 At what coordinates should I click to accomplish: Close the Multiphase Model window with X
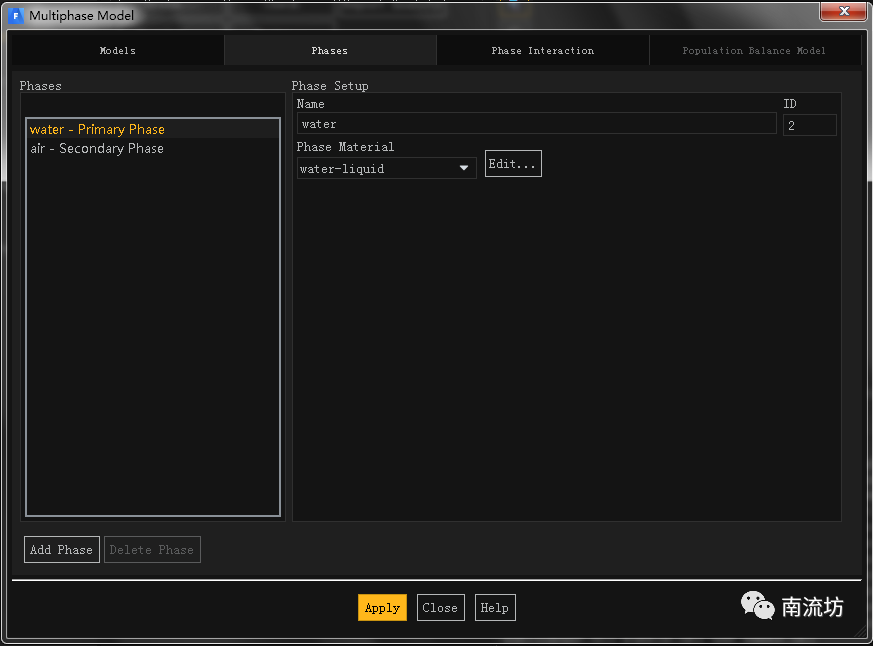pyautogui.click(x=845, y=12)
